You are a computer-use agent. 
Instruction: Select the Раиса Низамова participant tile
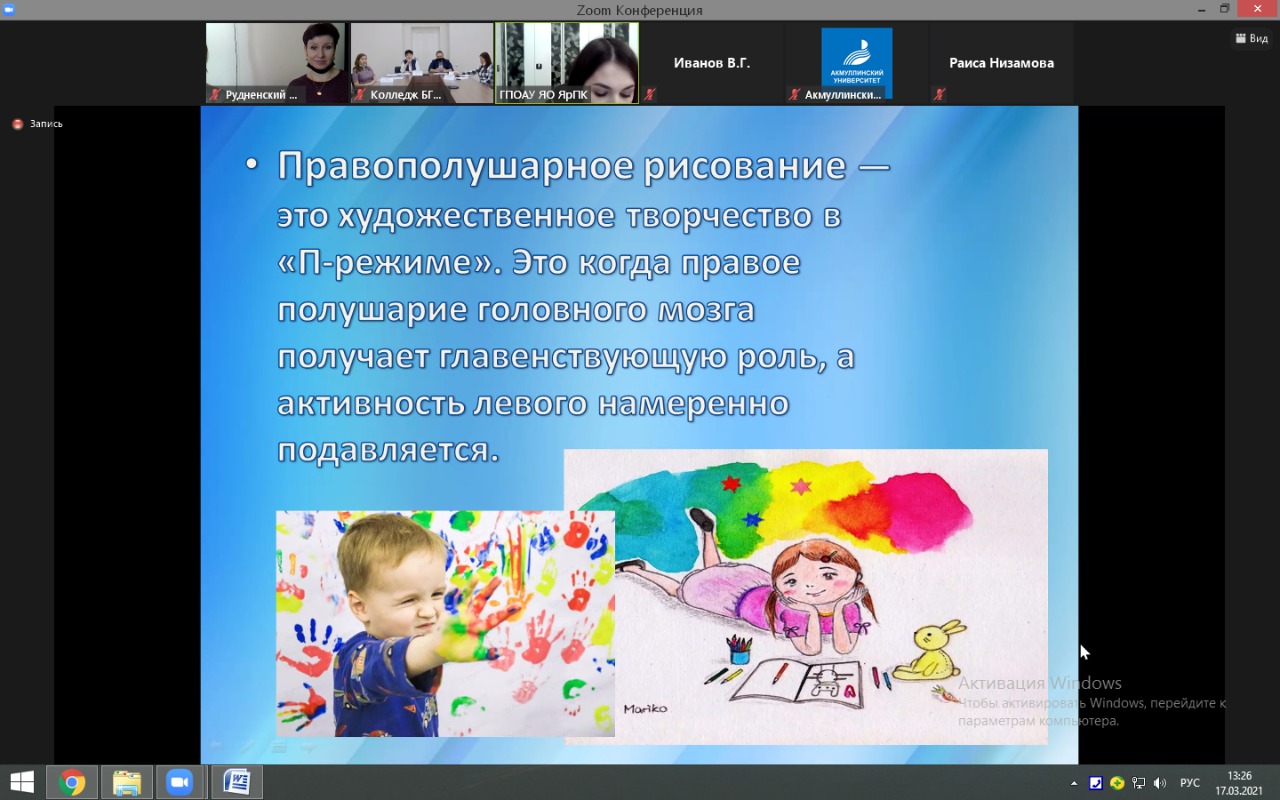point(1001,63)
